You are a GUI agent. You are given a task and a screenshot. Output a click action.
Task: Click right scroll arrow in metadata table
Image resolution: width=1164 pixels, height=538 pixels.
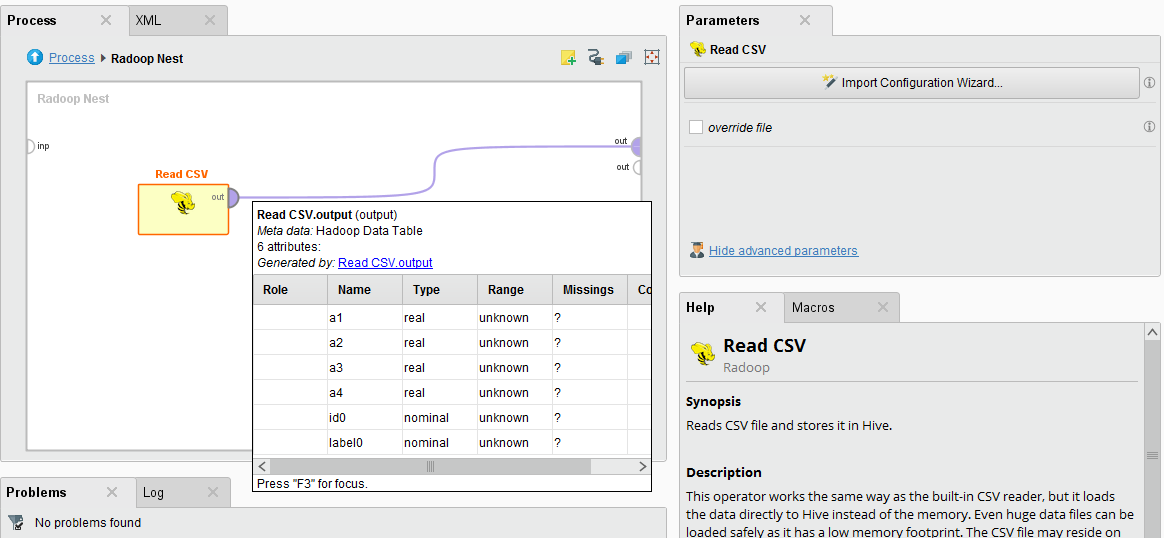coord(643,467)
